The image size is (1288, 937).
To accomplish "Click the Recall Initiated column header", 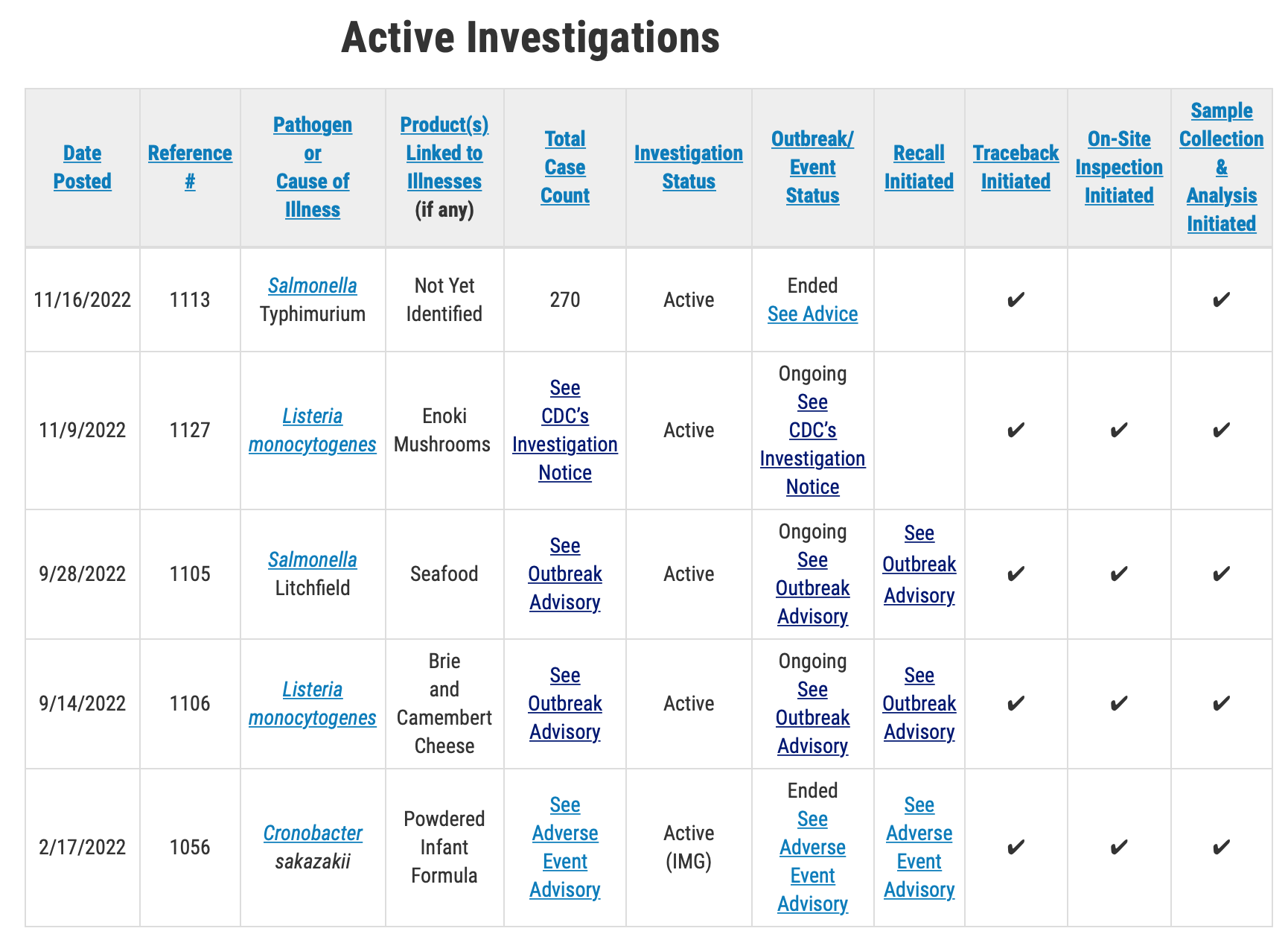I will pyautogui.click(x=919, y=167).
